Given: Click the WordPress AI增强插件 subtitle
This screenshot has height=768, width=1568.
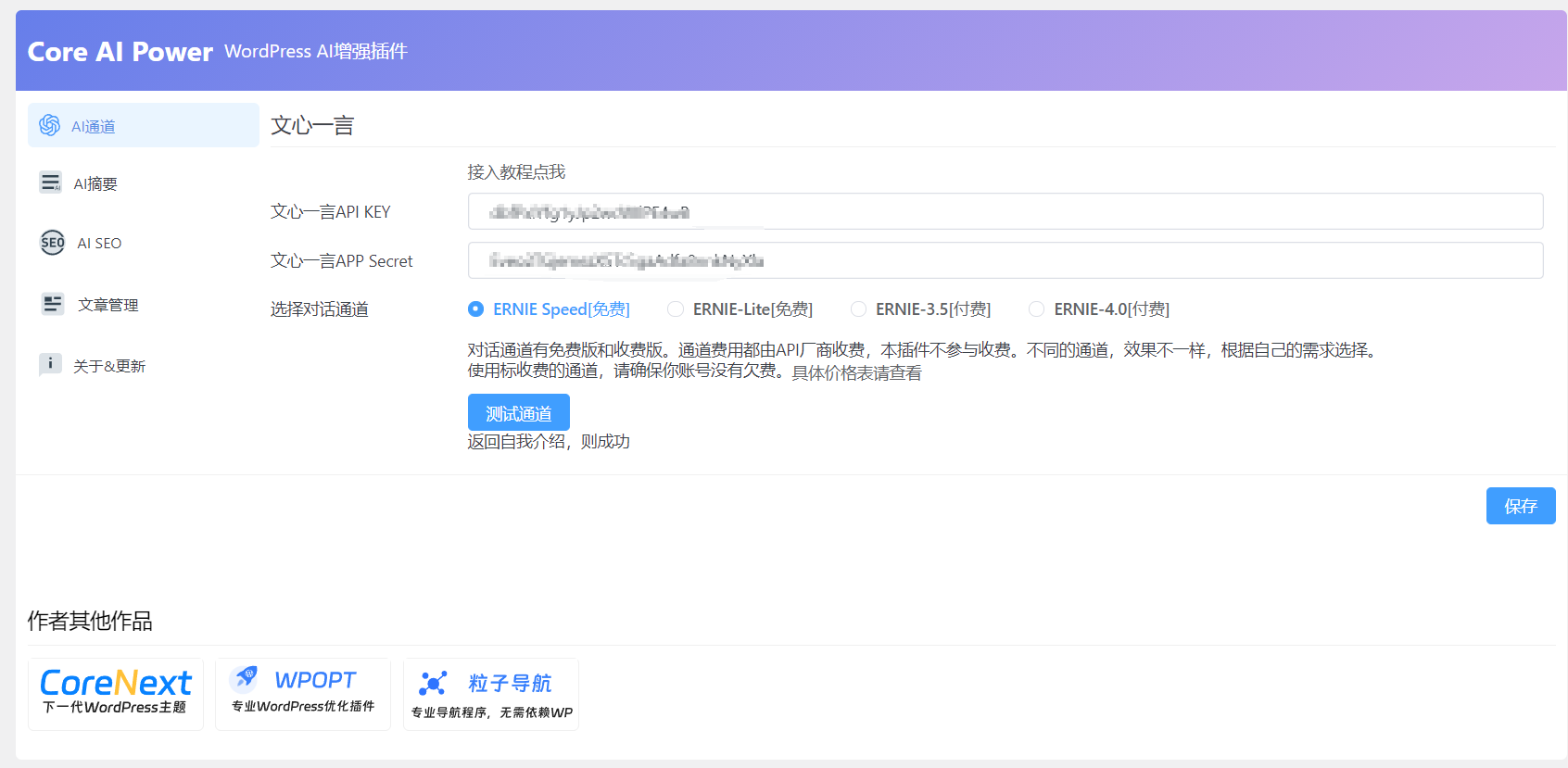Looking at the screenshot, I should point(316,52).
